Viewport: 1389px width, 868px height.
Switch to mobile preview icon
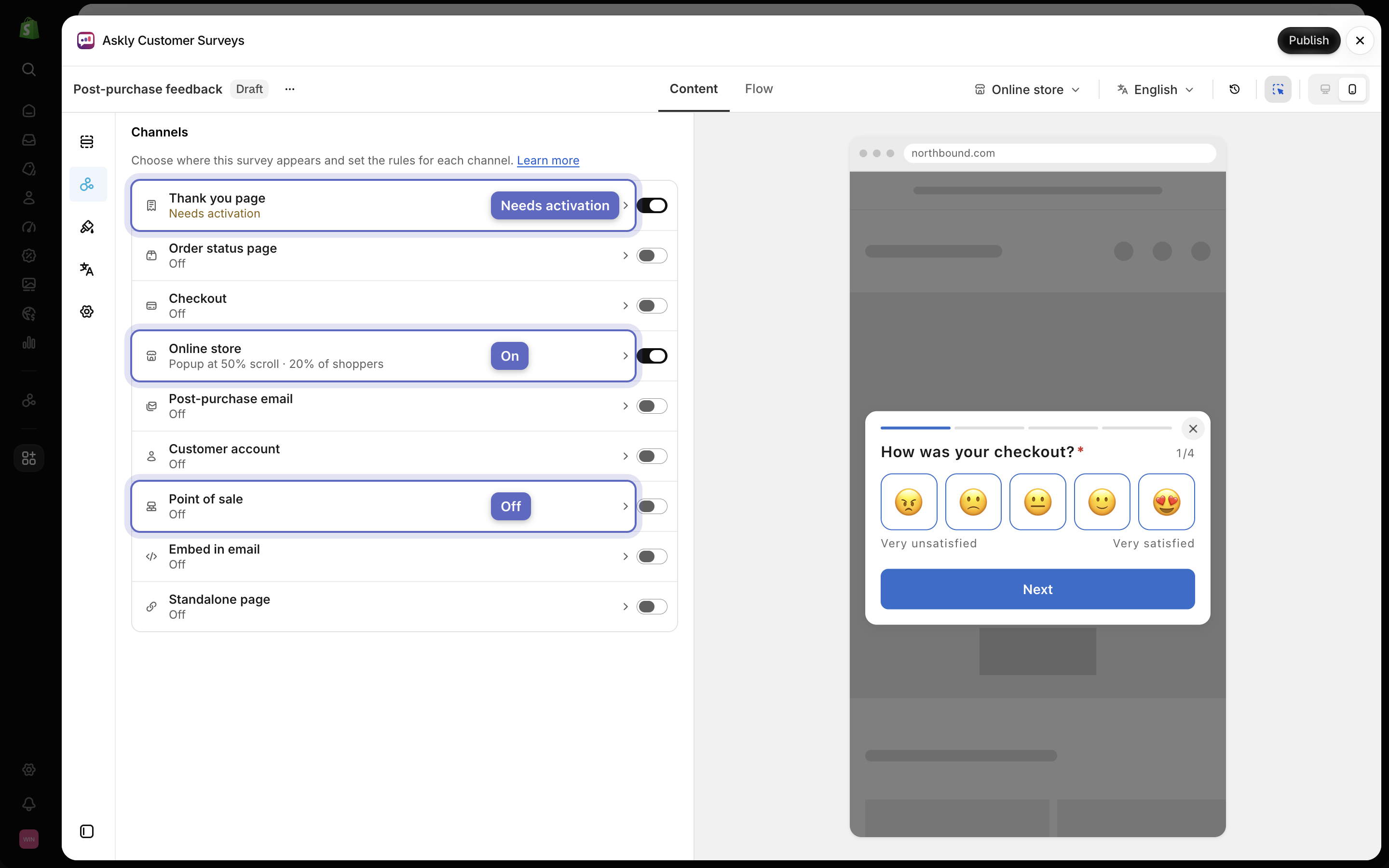coord(1352,89)
